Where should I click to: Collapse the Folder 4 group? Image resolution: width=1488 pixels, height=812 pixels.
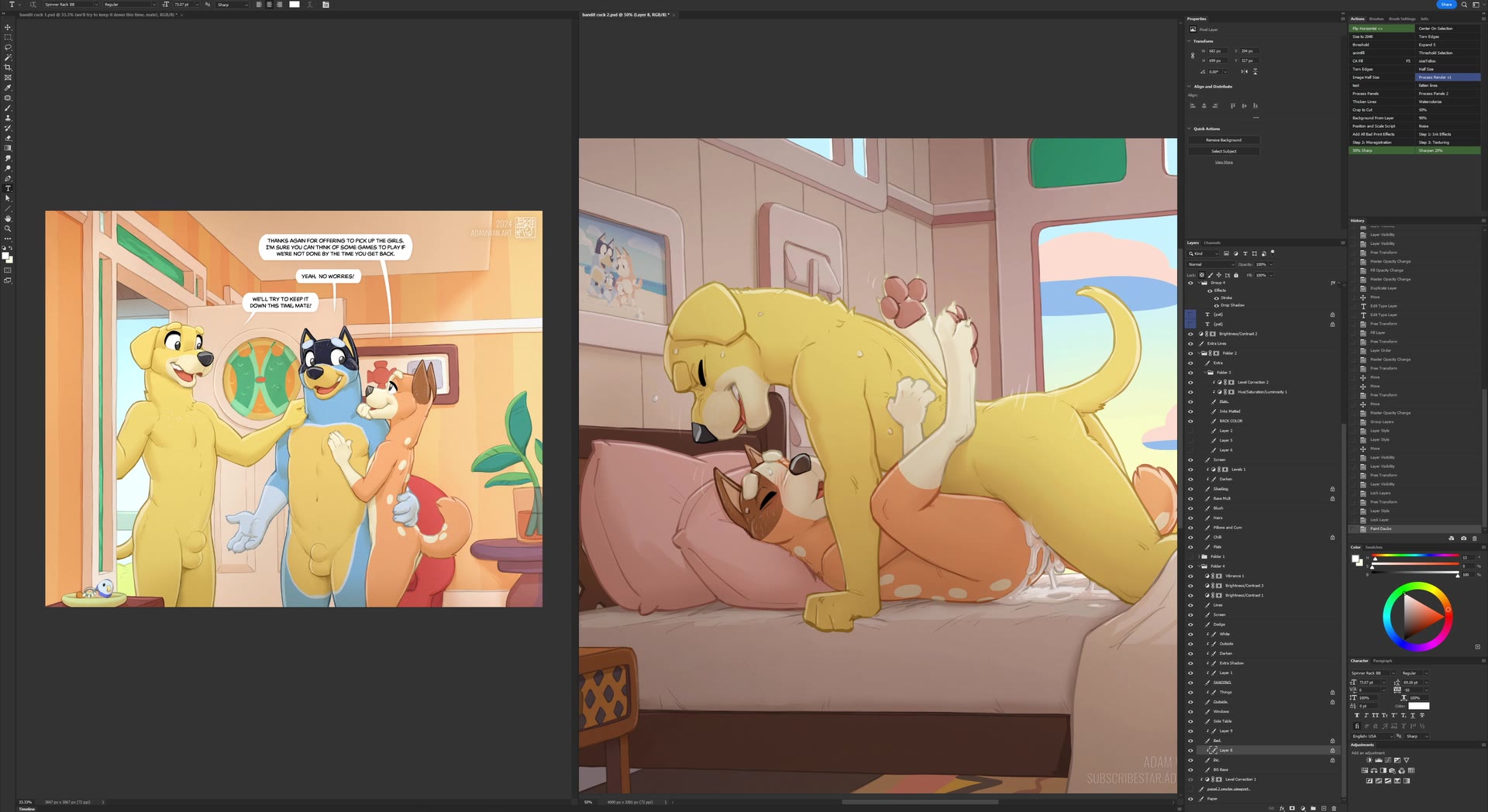click(x=1198, y=566)
